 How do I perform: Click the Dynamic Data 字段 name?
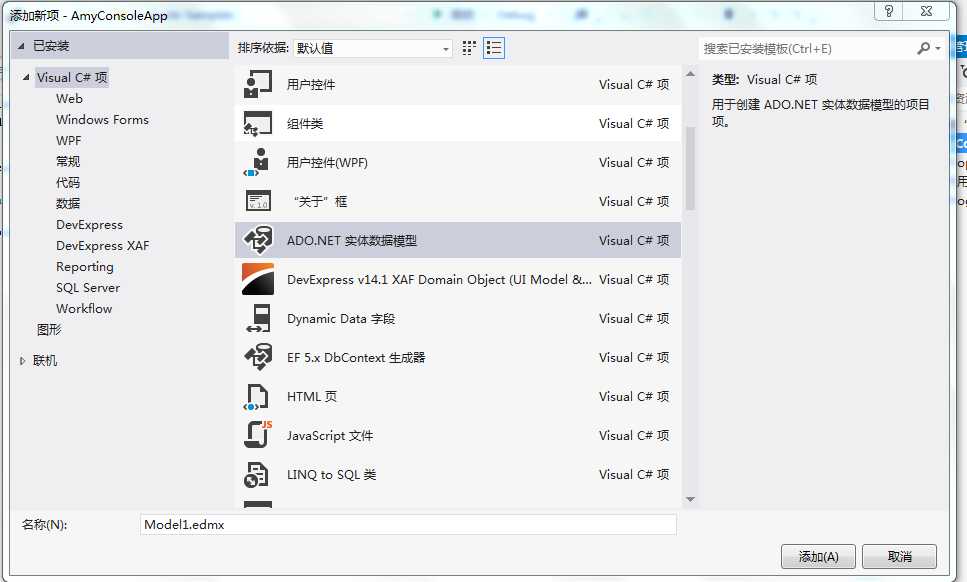point(340,318)
